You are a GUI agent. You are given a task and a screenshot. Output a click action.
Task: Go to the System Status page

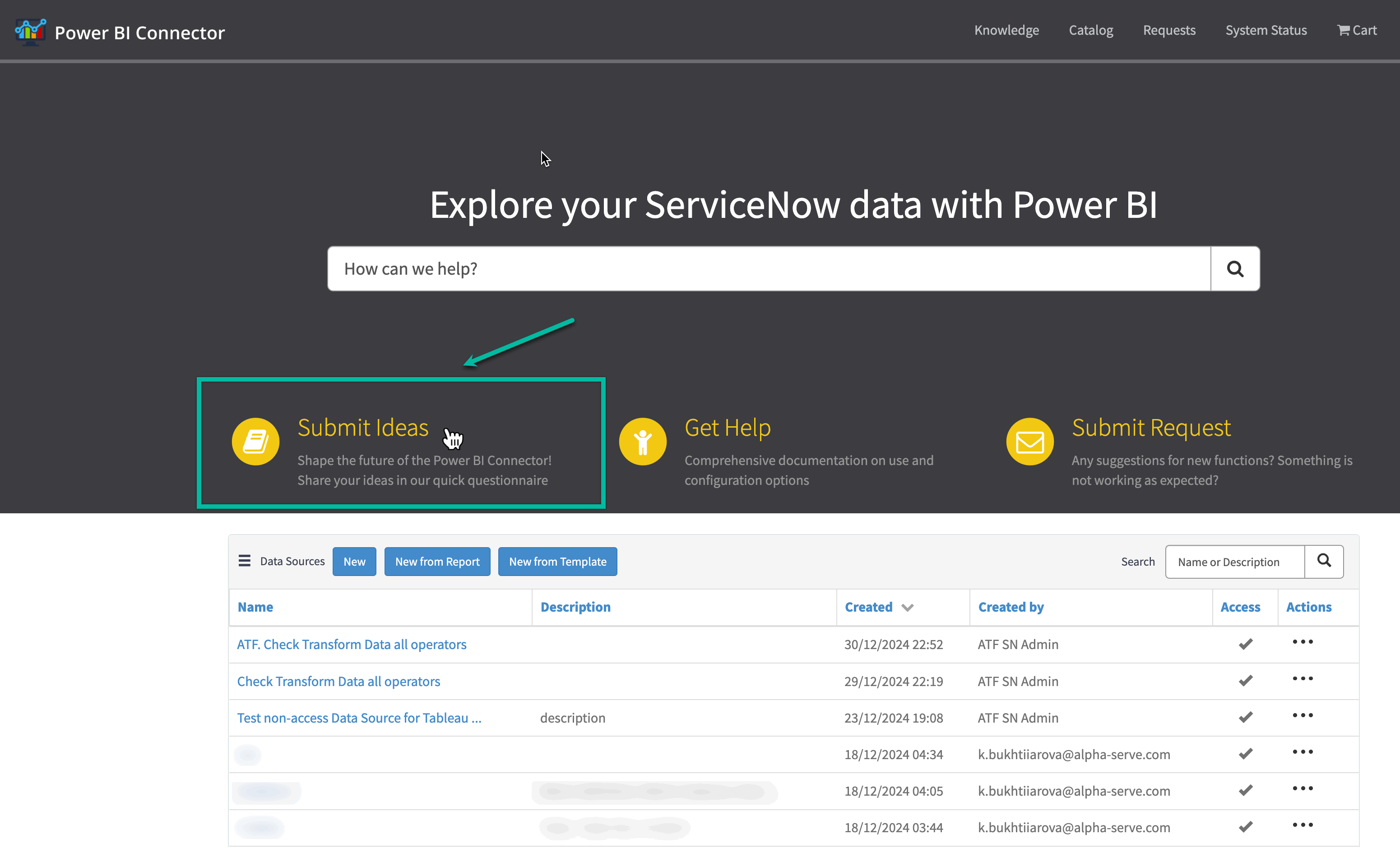pyautogui.click(x=1266, y=30)
